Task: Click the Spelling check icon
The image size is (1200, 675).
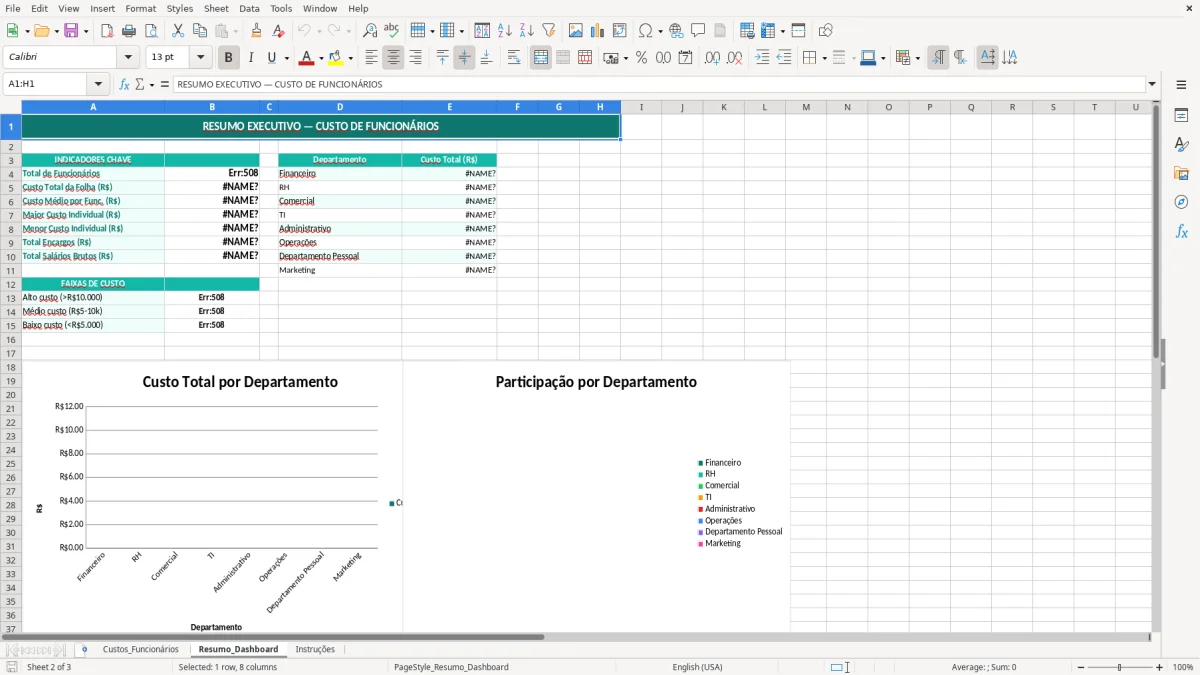Action: (x=392, y=31)
